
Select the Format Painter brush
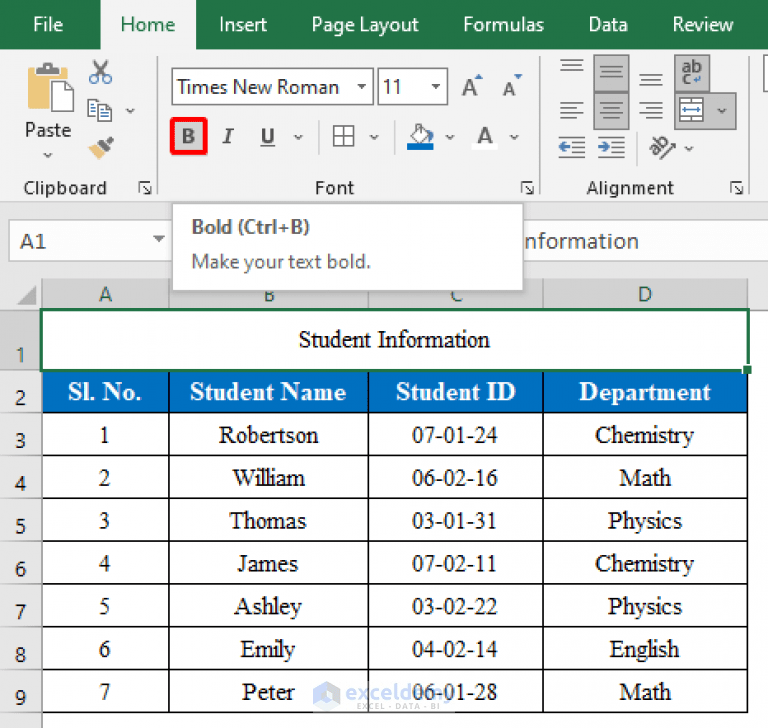point(101,147)
